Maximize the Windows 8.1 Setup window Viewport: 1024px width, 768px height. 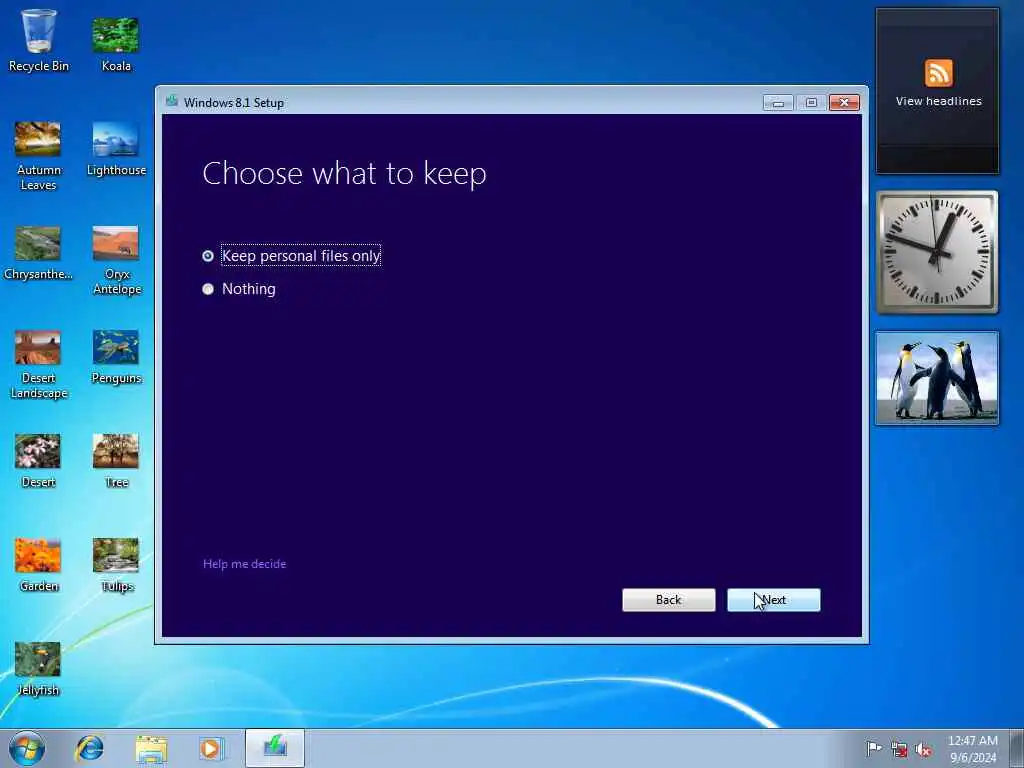click(x=811, y=103)
